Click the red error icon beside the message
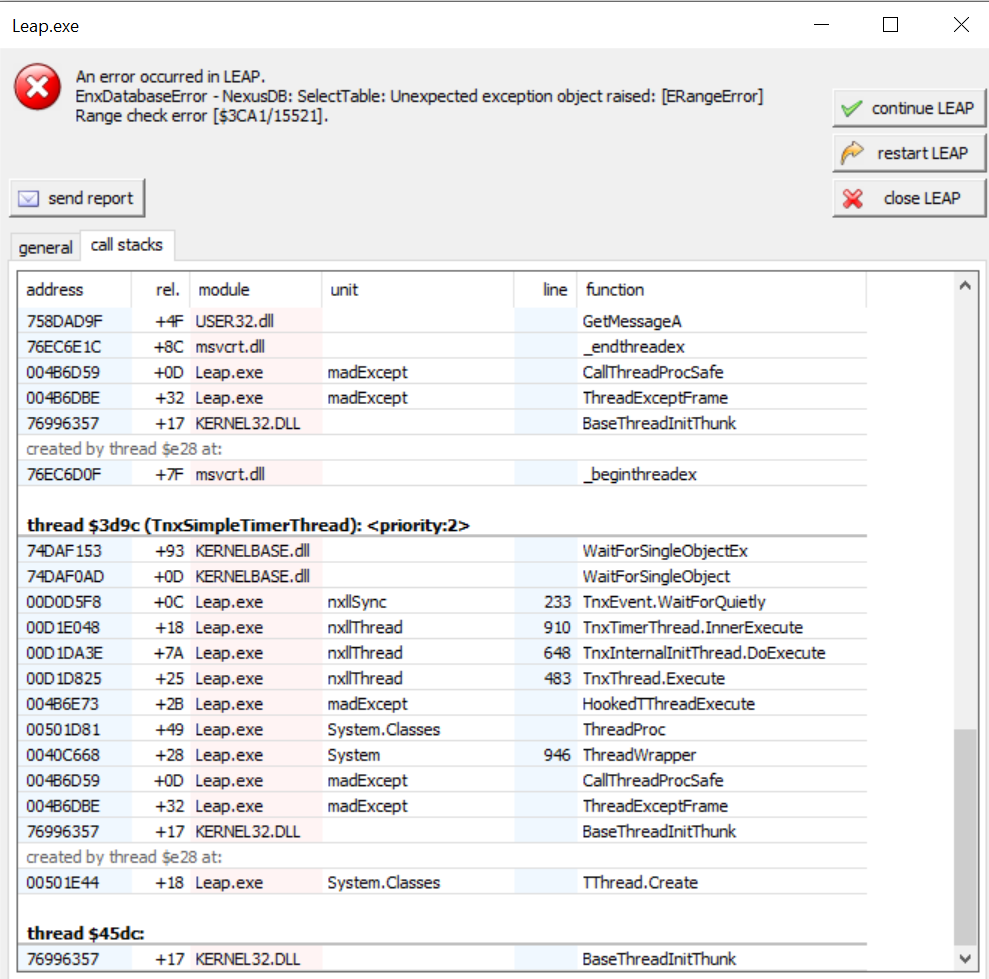The image size is (989, 979). coord(38,87)
